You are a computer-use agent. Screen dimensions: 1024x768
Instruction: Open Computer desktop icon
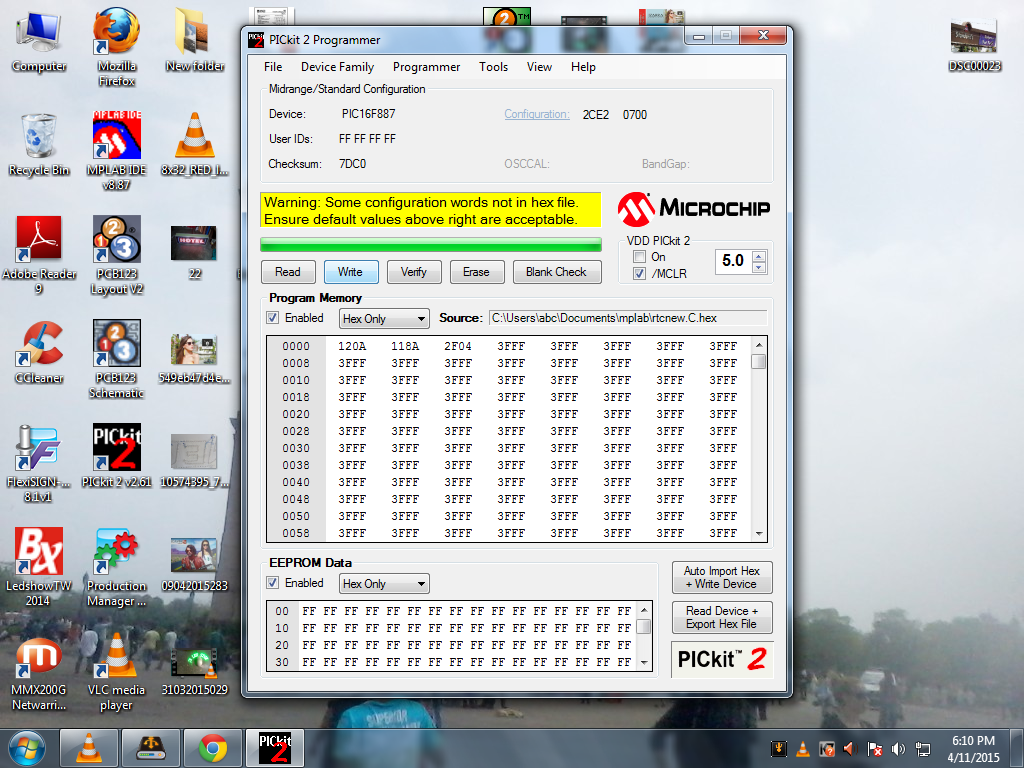coord(39,40)
